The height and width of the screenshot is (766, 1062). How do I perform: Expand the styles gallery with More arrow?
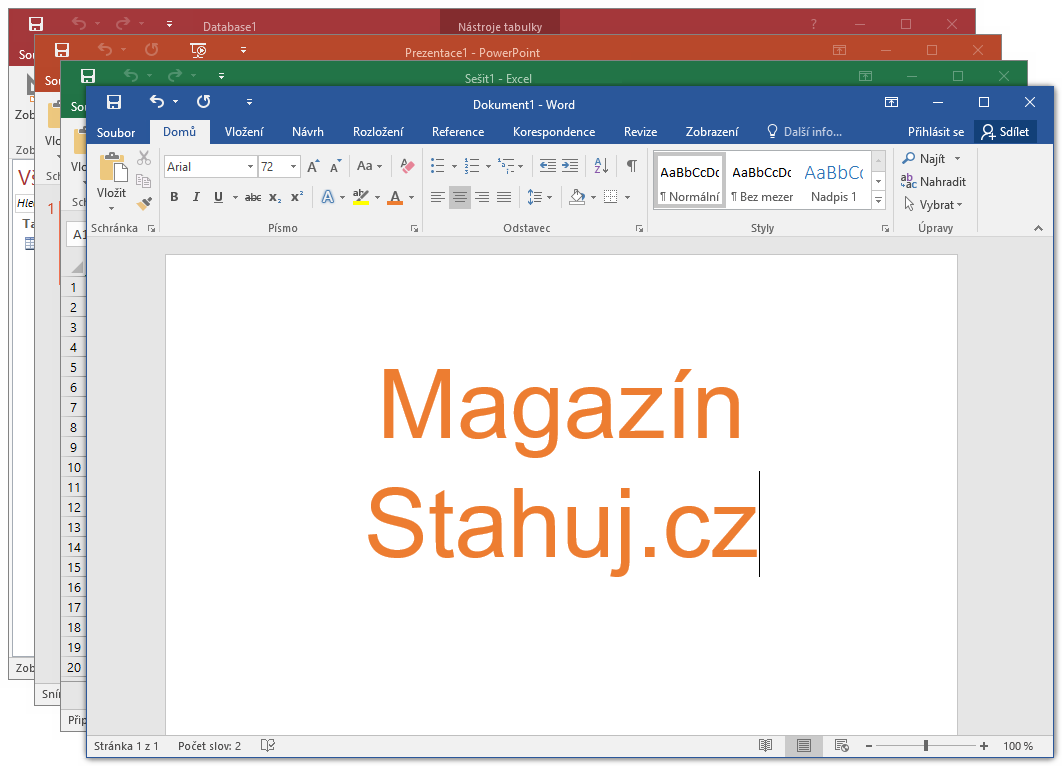878,200
